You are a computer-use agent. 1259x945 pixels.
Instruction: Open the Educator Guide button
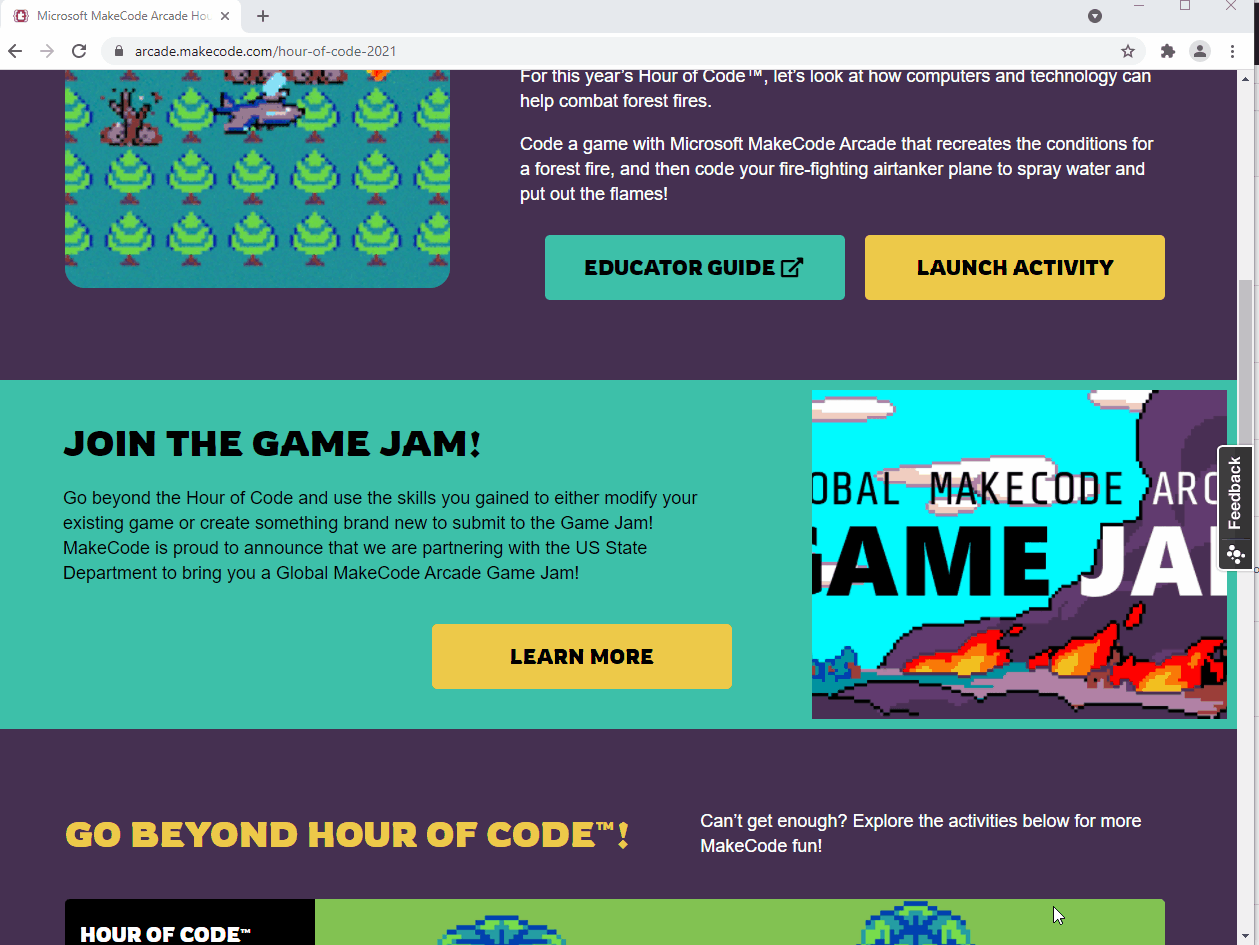click(695, 267)
